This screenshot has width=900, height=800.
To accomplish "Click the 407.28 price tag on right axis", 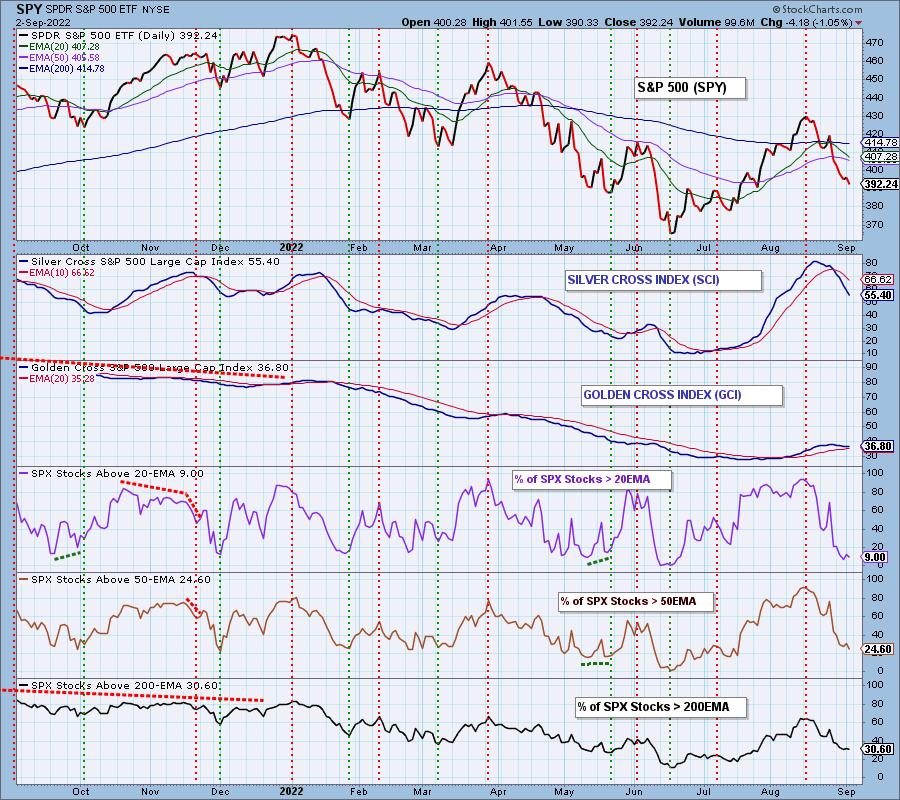I will pos(880,157).
